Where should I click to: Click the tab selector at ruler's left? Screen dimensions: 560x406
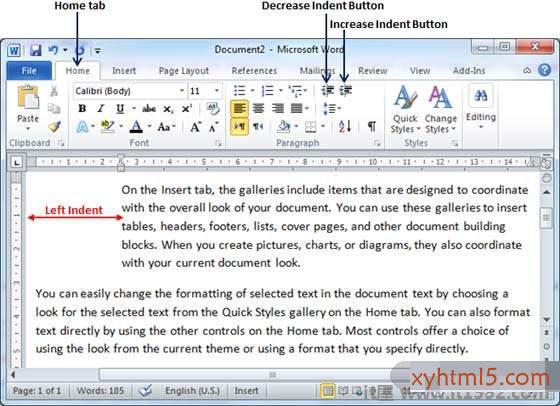click(16, 163)
